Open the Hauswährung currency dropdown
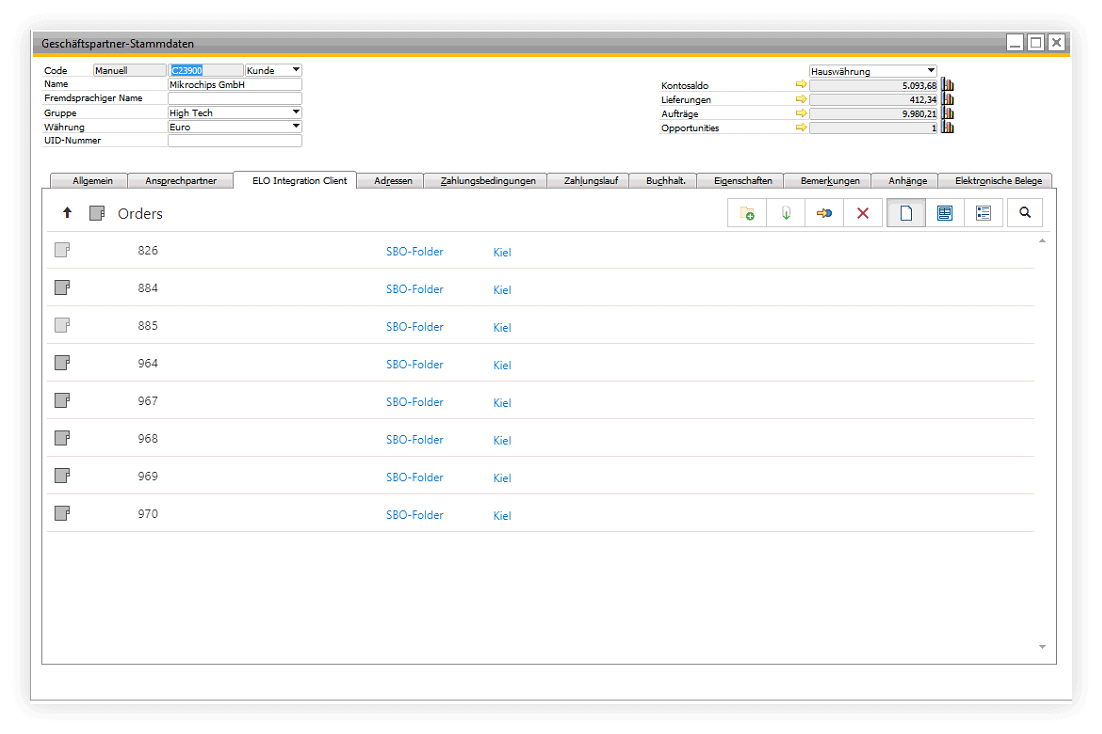1102x734 pixels. (932, 70)
